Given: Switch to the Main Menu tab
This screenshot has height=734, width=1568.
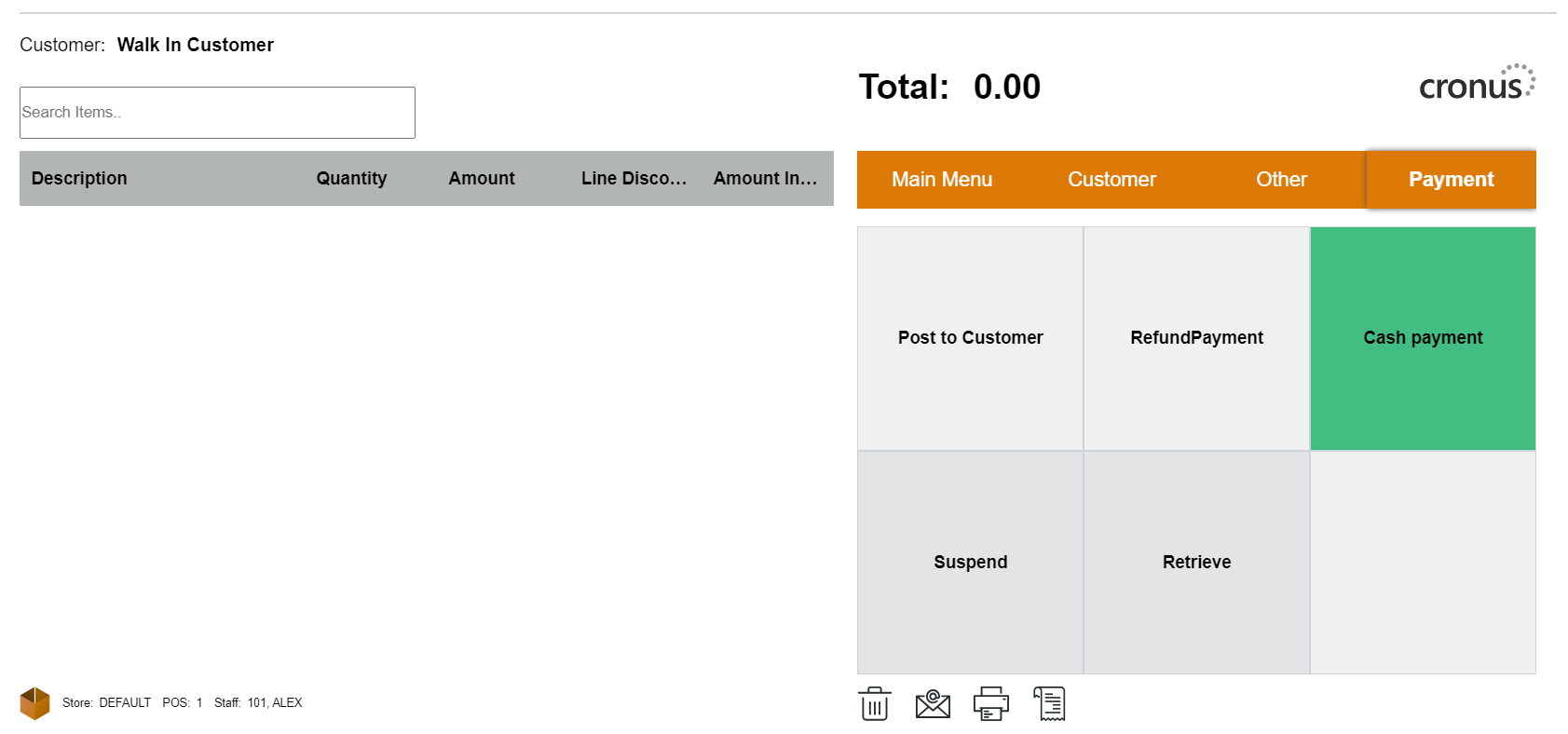Looking at the screenshot, I should 941,180.
